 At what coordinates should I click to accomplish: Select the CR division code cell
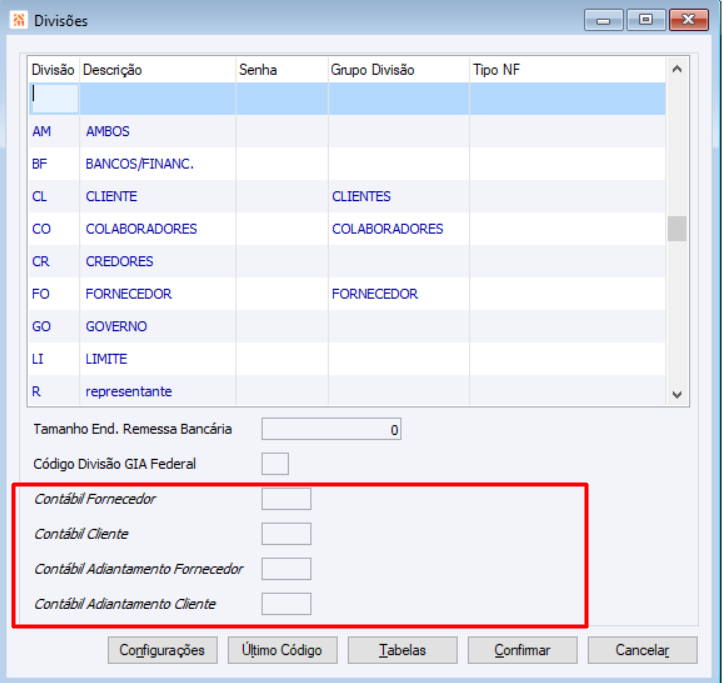[x=54, y=261]
